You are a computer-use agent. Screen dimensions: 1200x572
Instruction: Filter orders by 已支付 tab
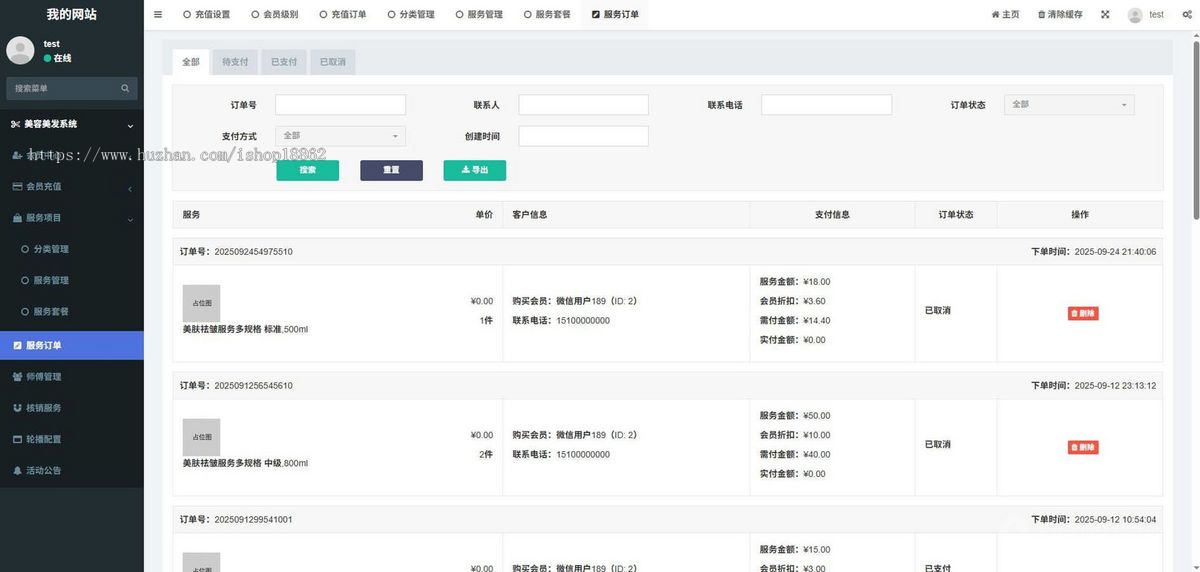[x=284, y=62]
